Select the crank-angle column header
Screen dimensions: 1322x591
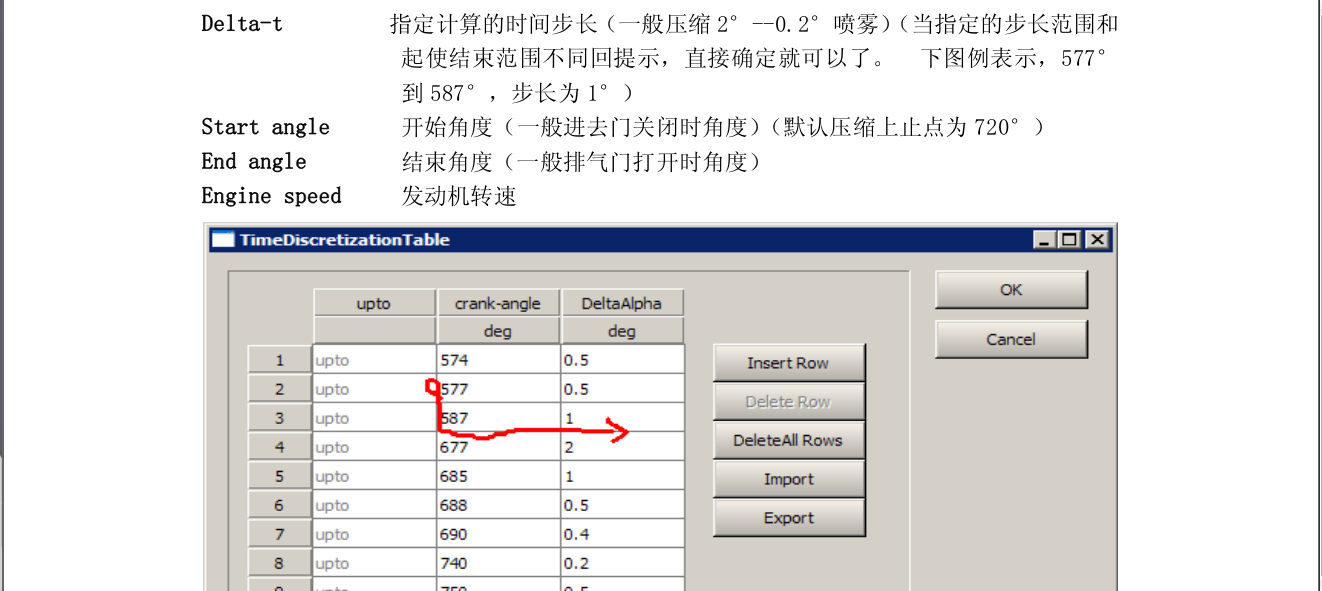(498, 302)
